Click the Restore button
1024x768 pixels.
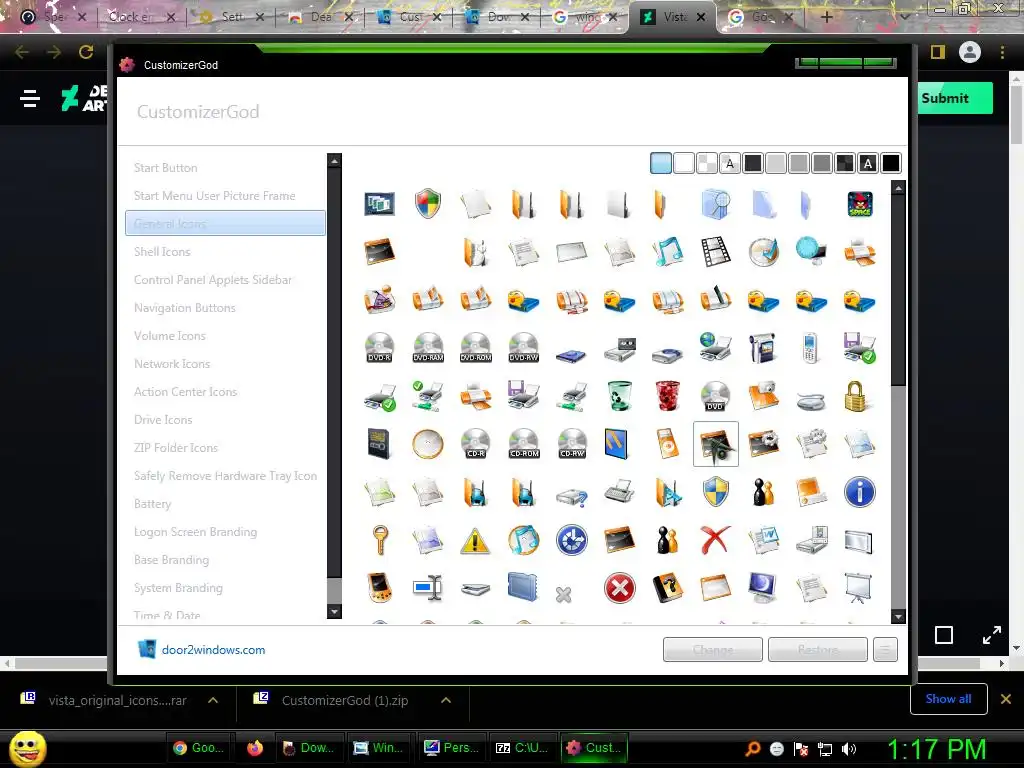818,650
